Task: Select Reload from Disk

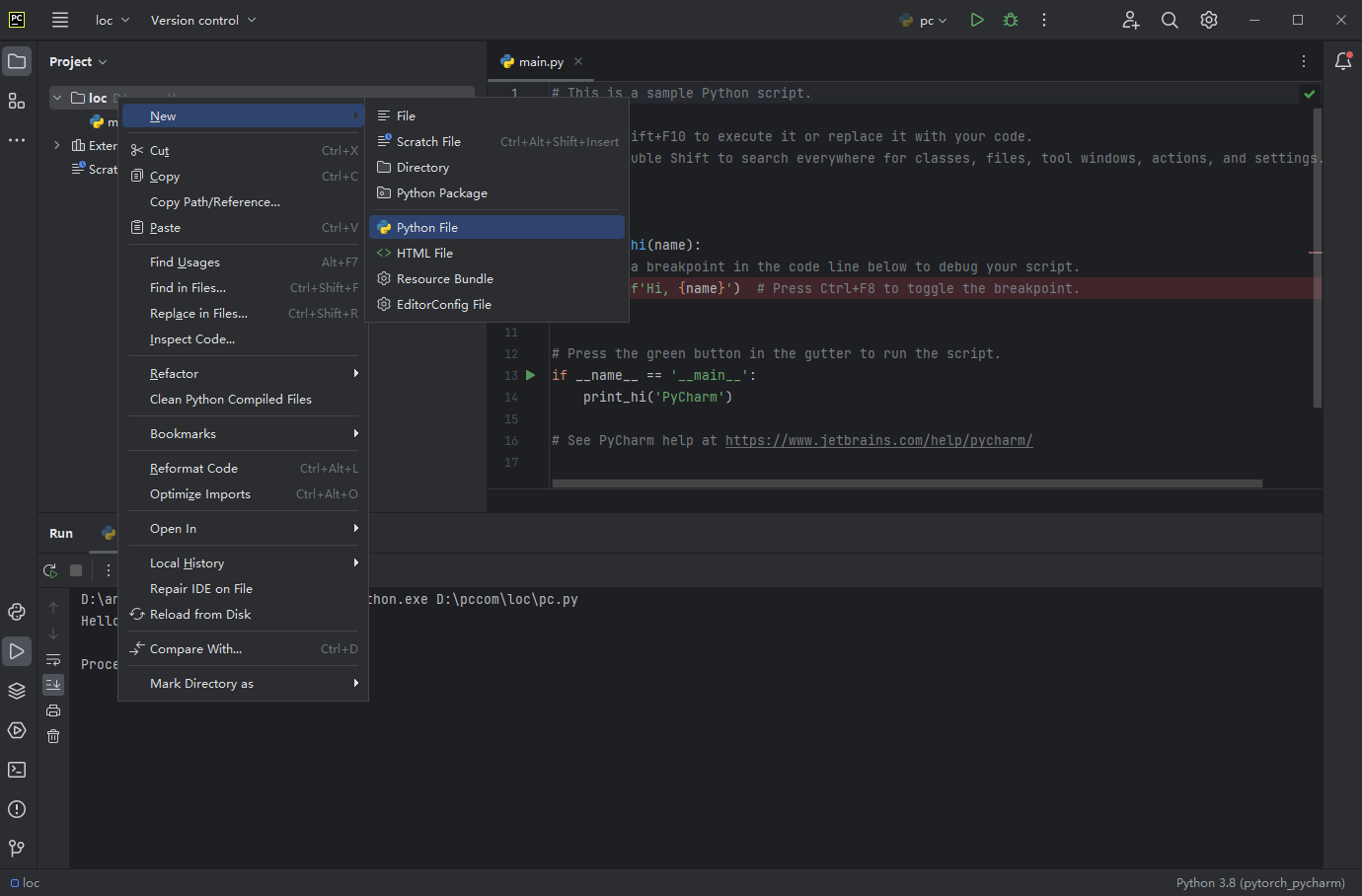Action: pyautogui.click(x=243, y=615)
